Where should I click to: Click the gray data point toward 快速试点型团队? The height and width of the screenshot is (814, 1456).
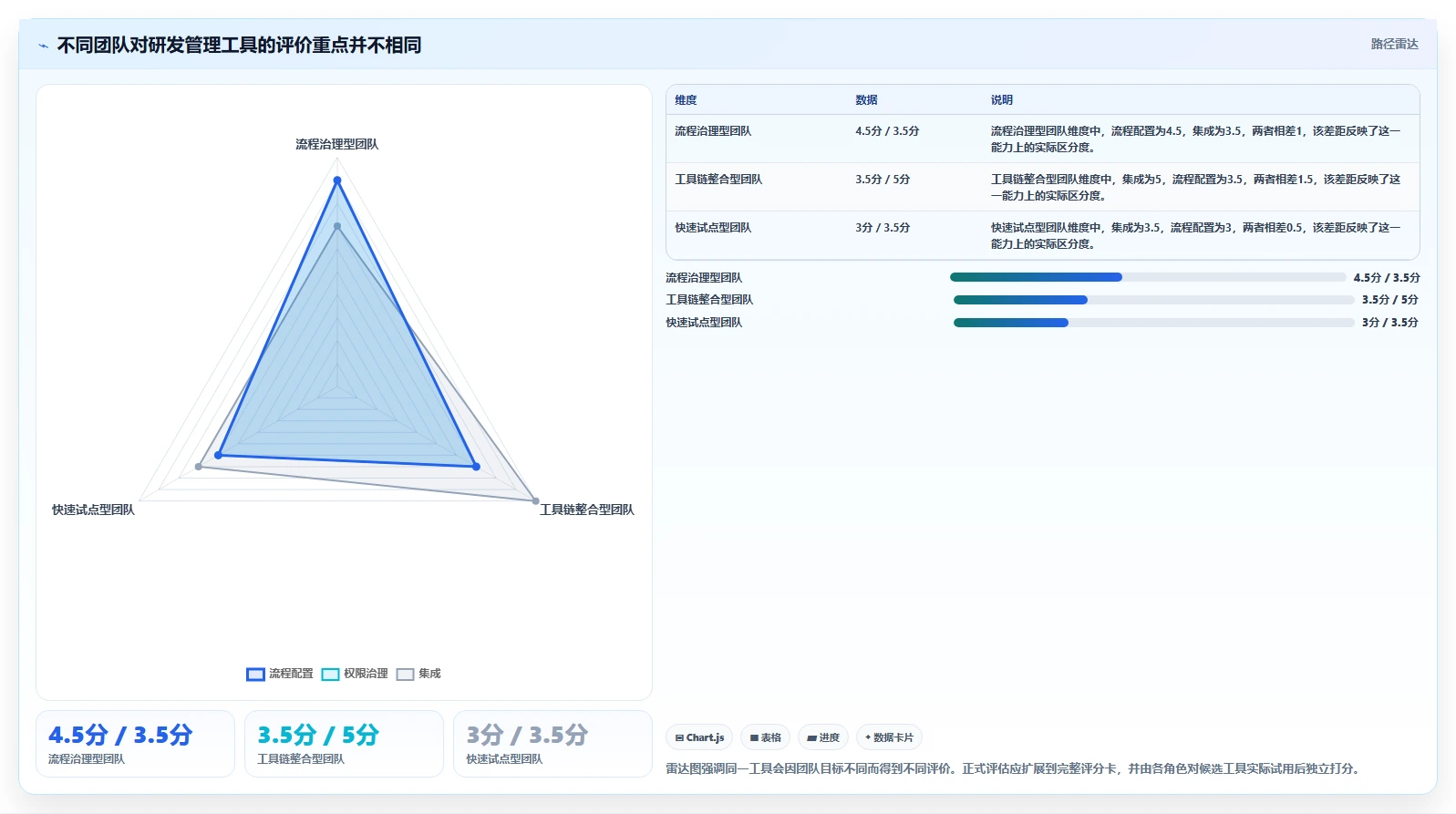199,467
